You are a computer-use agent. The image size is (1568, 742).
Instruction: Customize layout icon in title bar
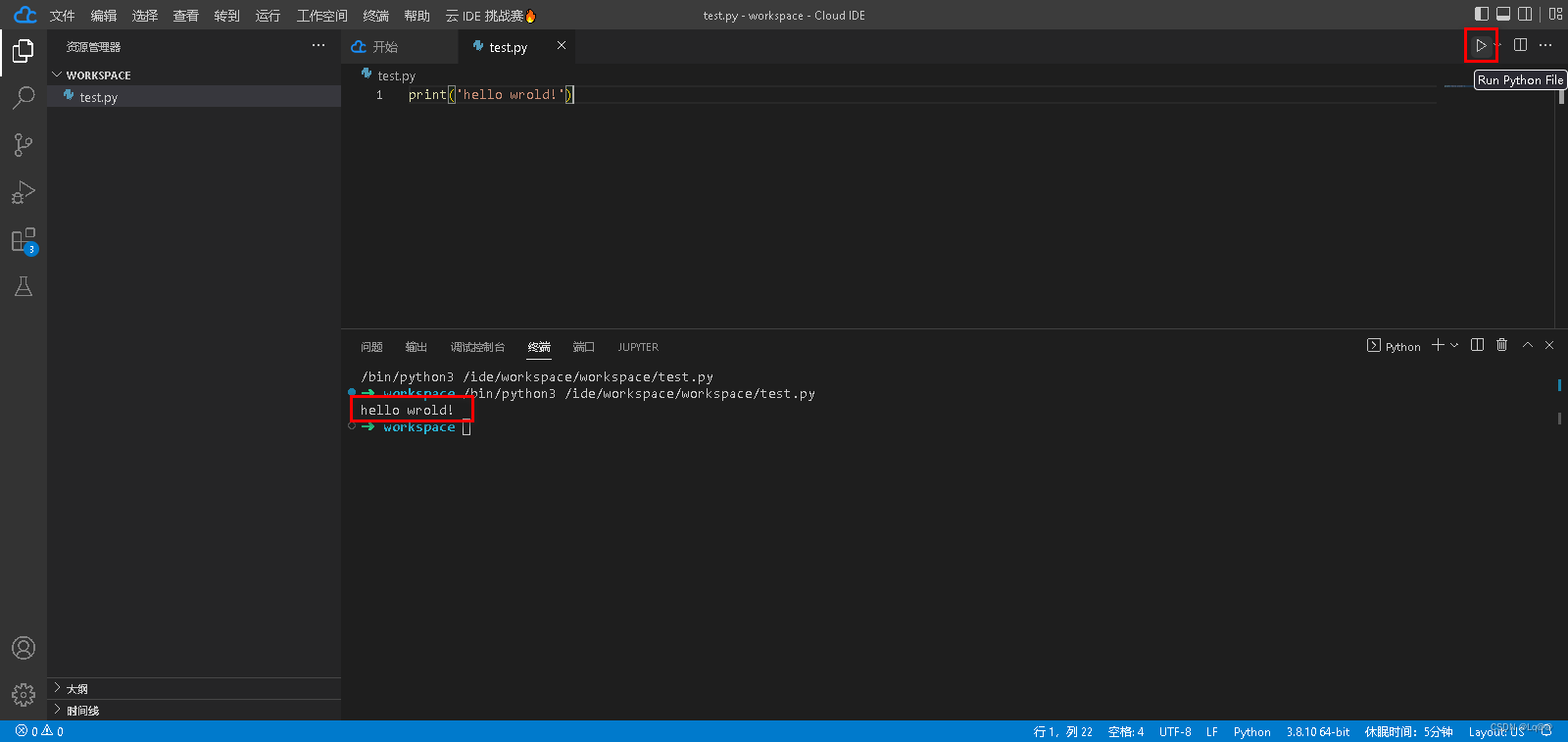(x=1555, y=14)
